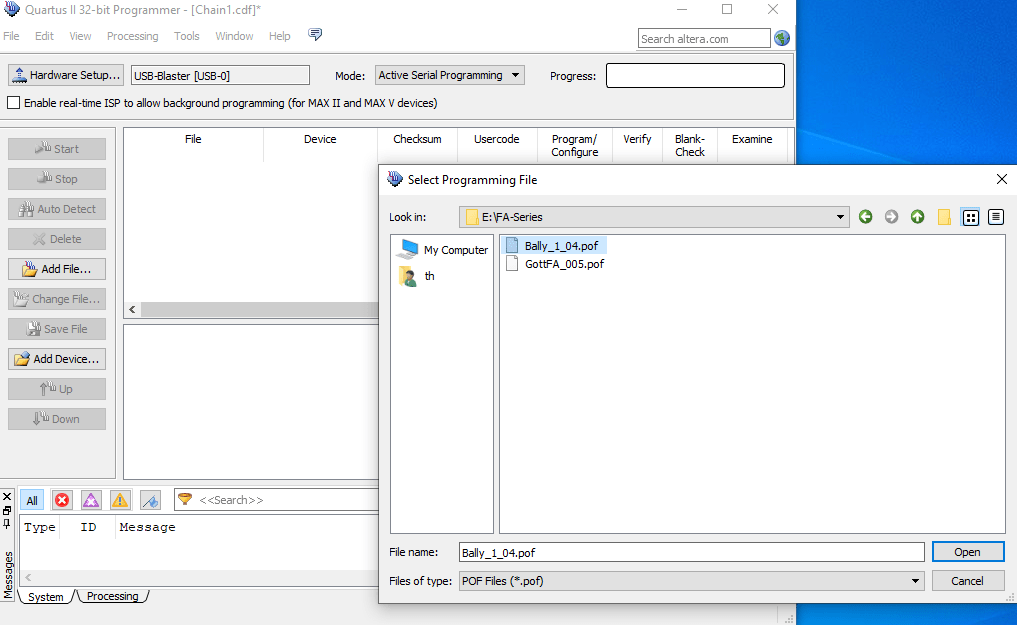The height and width of the screenshot is (625, 1017).
Task: Open the Processing menu
Action: [x=132, y=36]
